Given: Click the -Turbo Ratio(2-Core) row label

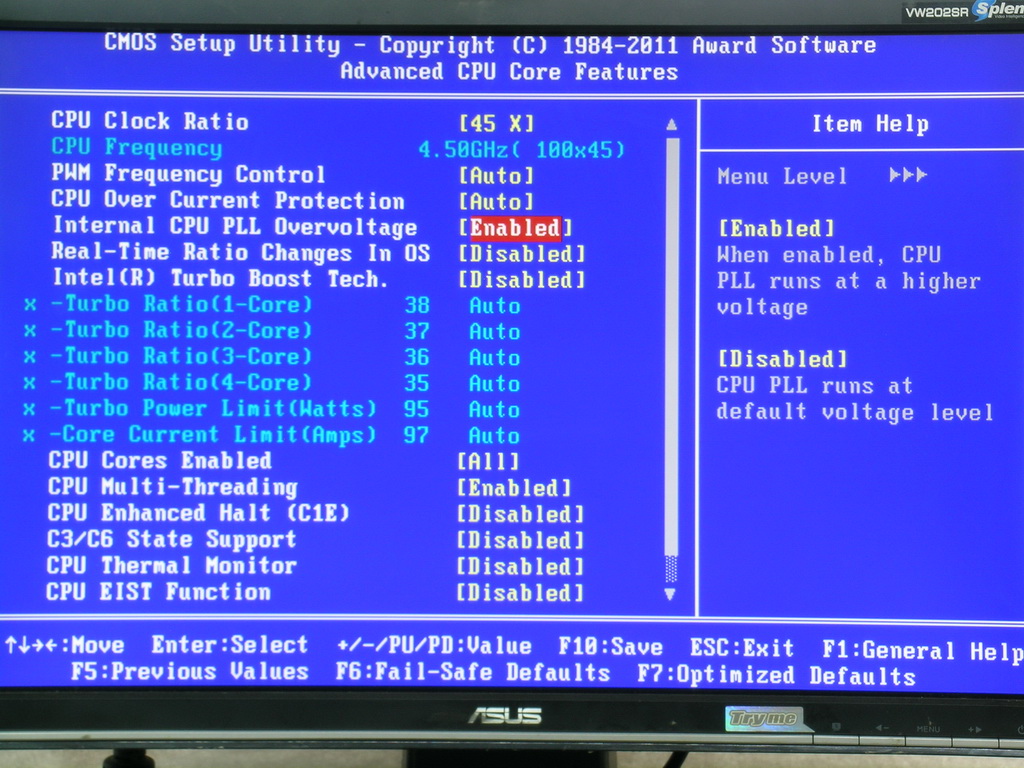Looking at the screenshot, I should tap(181, 330).
